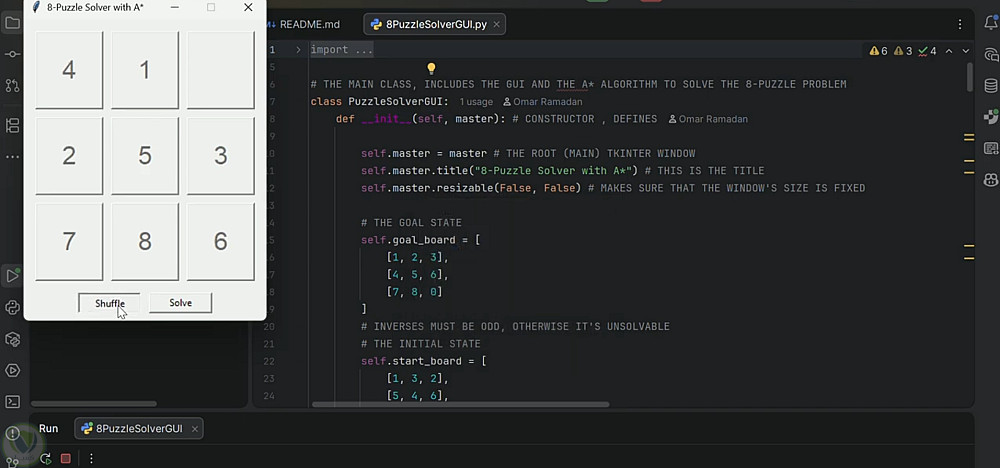
Task: Click the Run panel title label
Action: 48,428
